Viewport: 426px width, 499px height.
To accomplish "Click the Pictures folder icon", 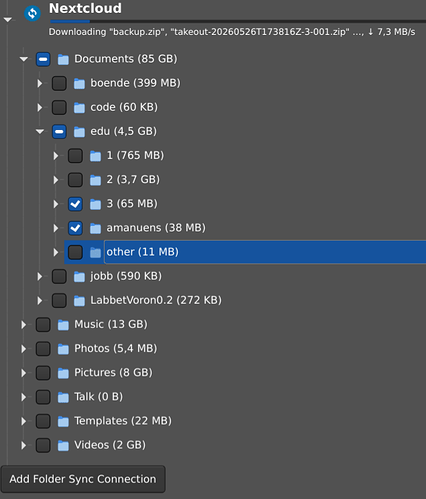I will tap(63, 373).
